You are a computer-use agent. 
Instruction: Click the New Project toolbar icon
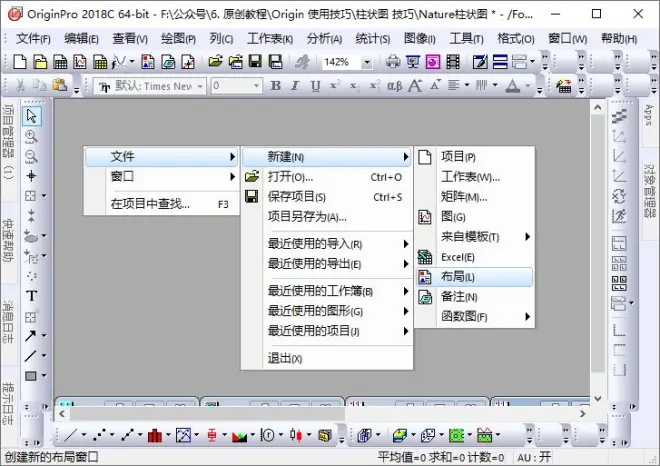pos(20,62)
